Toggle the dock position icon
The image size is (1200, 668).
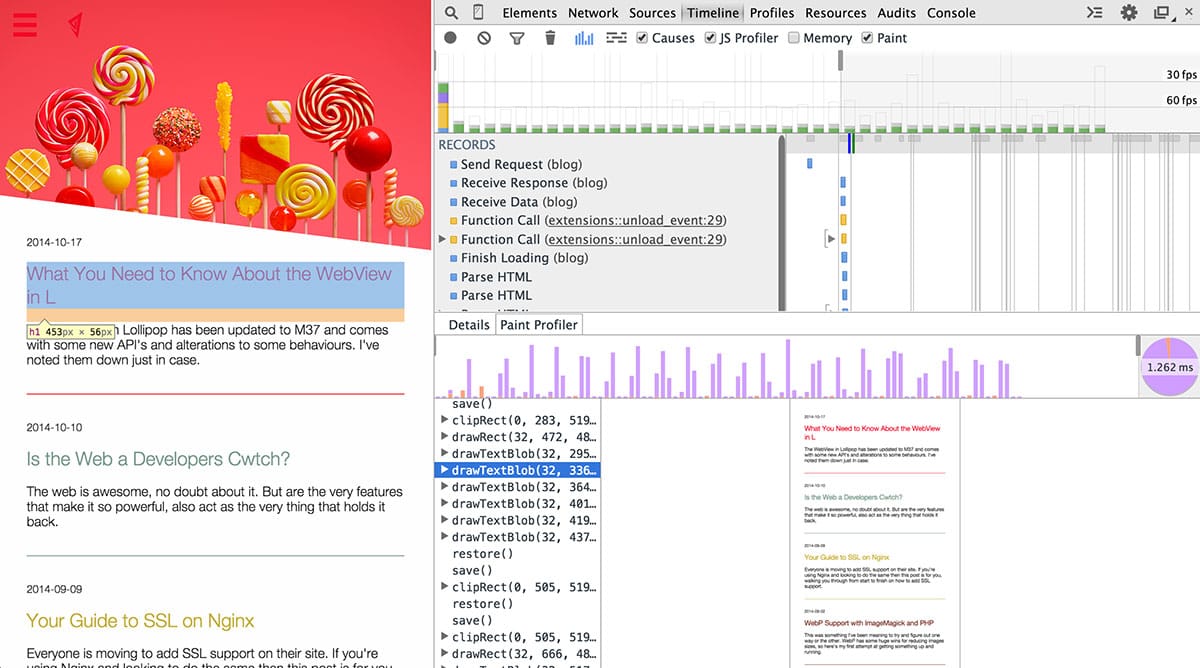coord(1160,12)
